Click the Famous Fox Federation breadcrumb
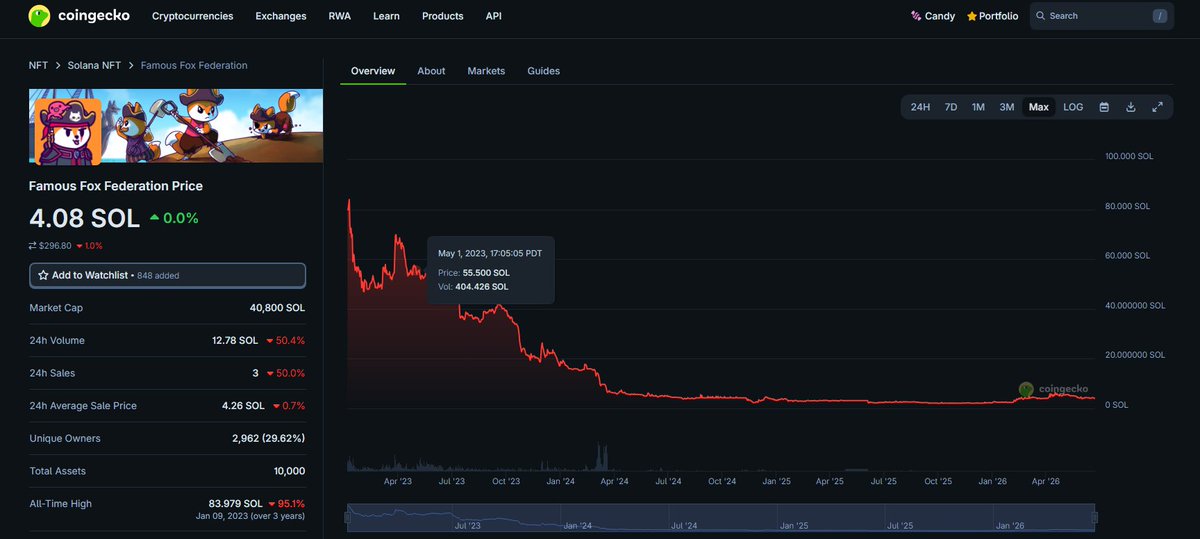Viewport: 1200px width, 539px height. click(194, 65)
